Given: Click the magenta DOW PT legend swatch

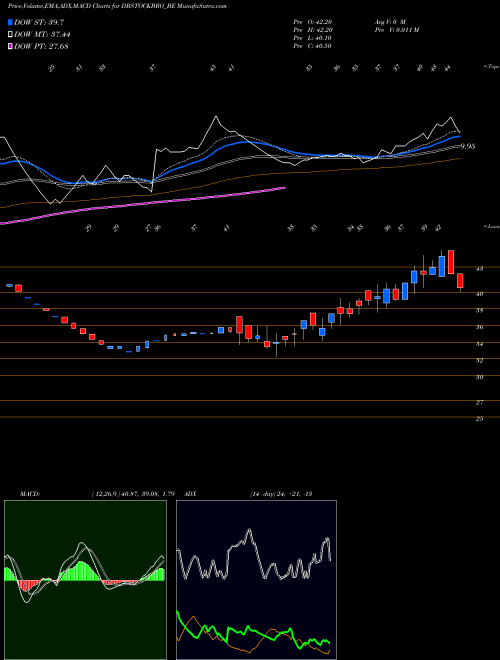Looking at the screenshot, I should click(10, 46).
